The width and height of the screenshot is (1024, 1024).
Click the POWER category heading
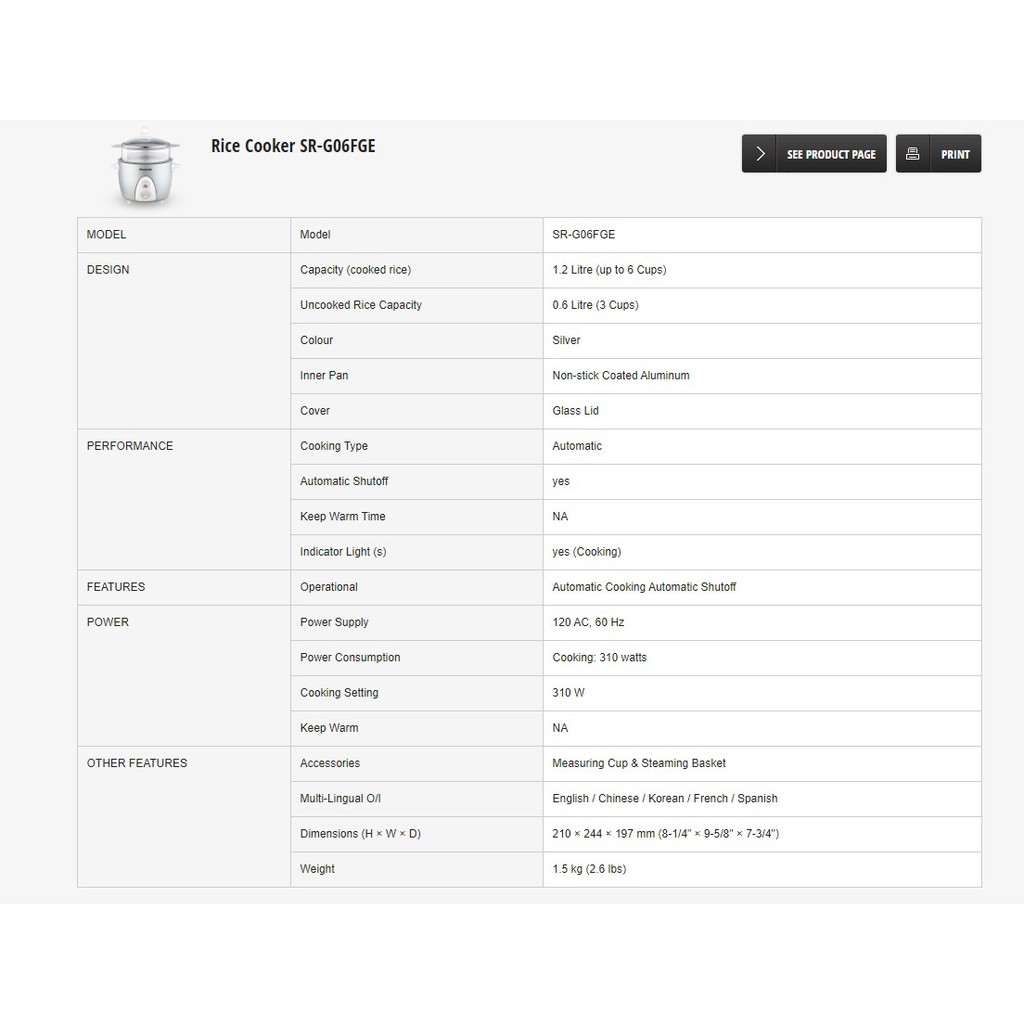108,622
